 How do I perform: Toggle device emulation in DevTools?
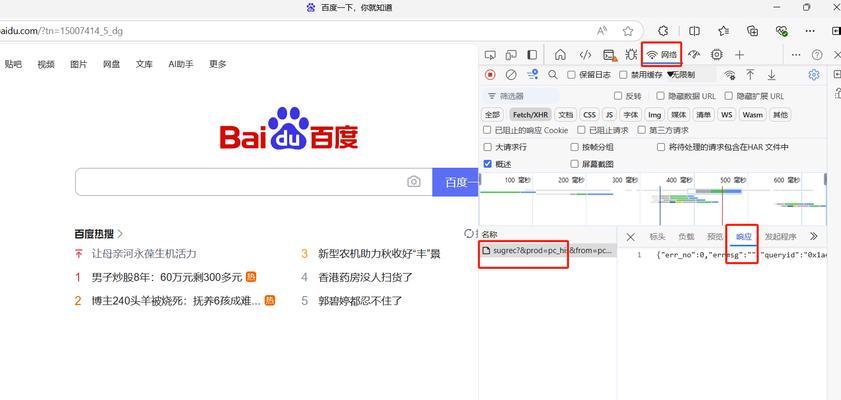(x=511, y=55)
